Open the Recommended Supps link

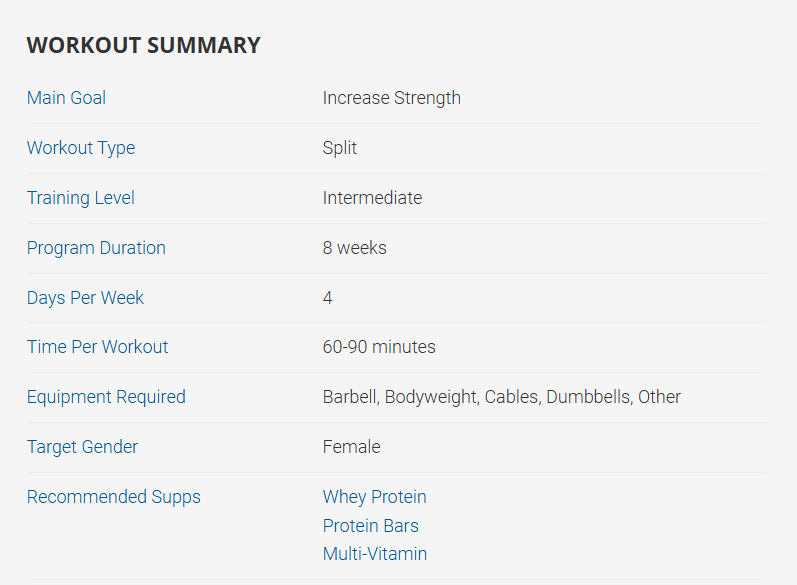113,497
